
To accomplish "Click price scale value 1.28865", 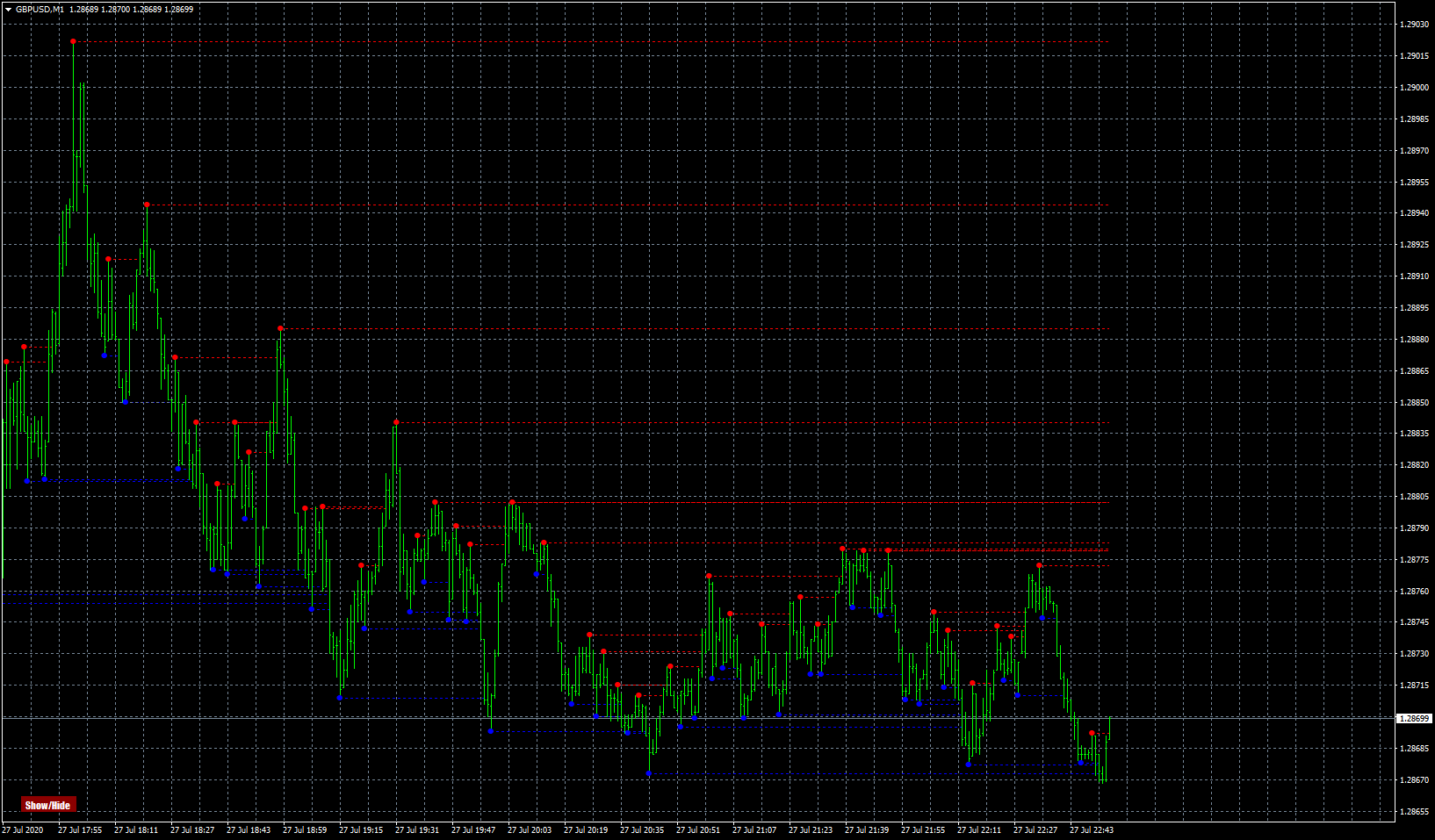I will (x=1414, y=371).
